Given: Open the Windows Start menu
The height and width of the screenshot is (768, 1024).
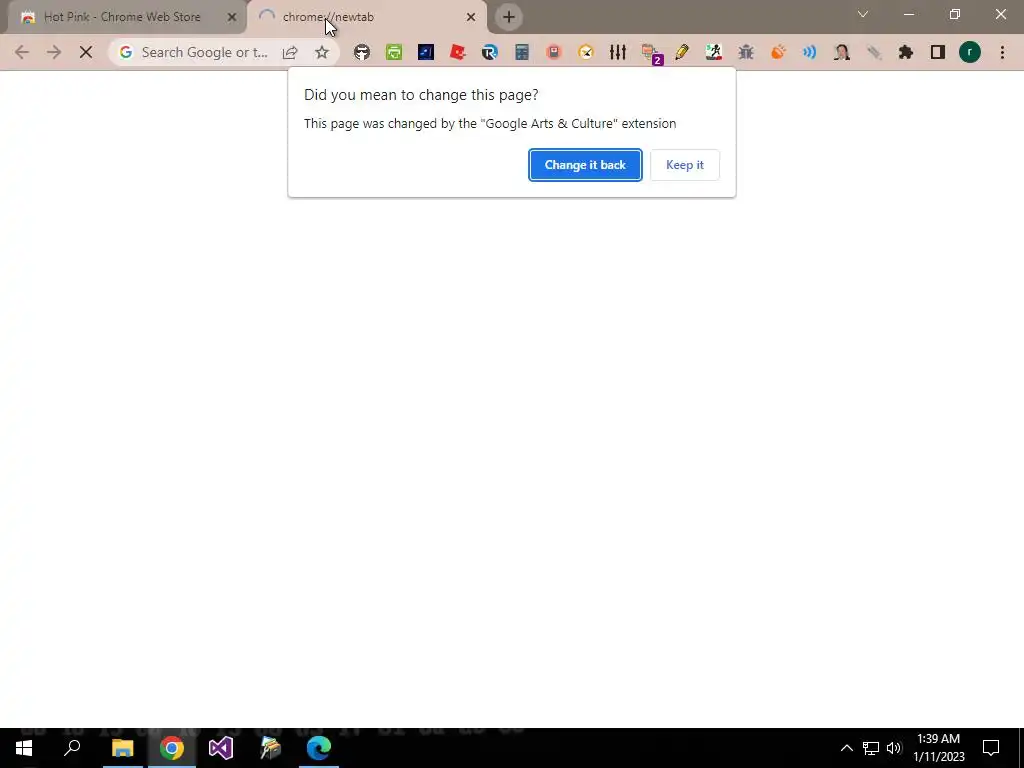Looking at the screenshot, I should click(24, 748).
